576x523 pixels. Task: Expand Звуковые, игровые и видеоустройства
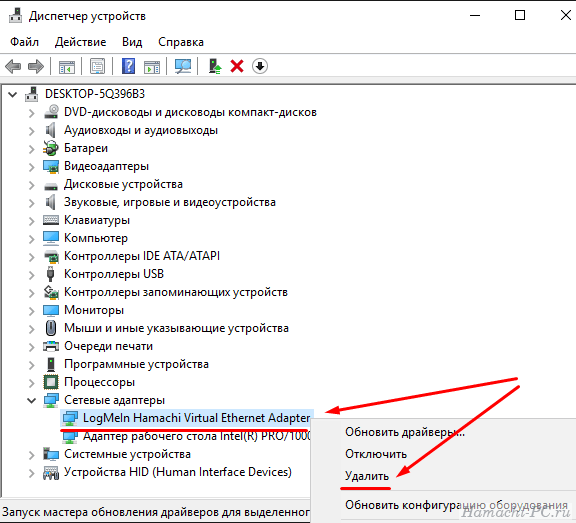coord(32,203)
